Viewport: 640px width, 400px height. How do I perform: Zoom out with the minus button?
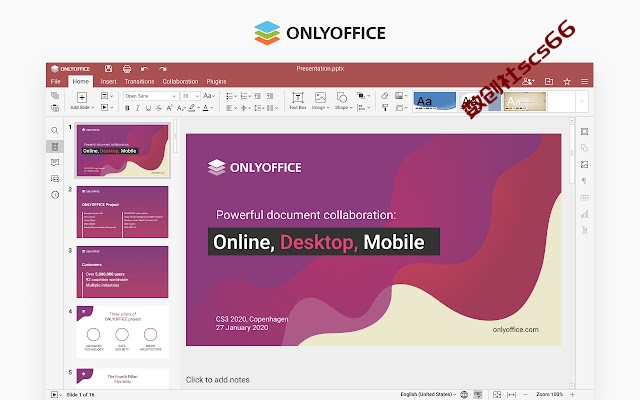[525, 394]
